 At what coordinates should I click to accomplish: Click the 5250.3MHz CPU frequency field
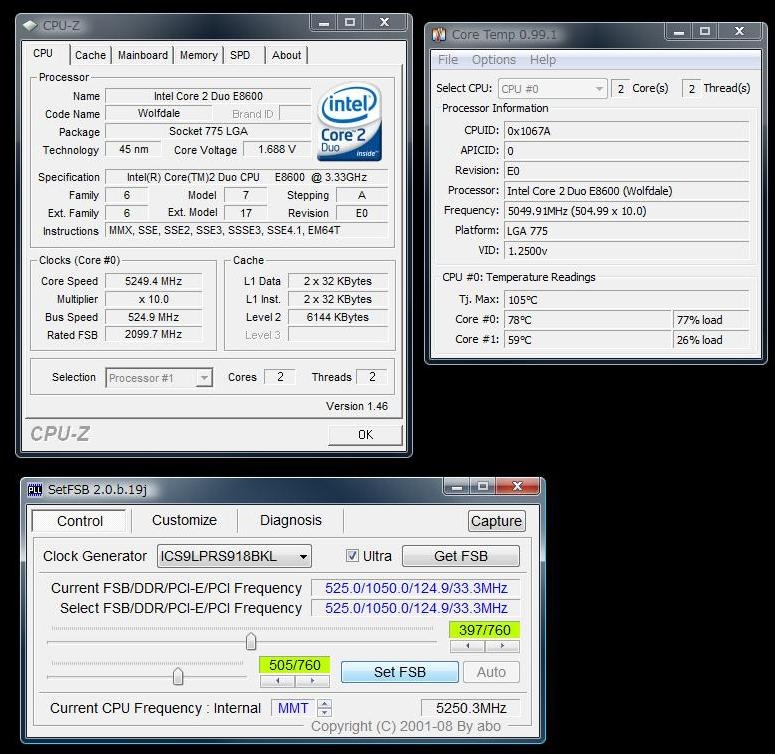(471, 708)
